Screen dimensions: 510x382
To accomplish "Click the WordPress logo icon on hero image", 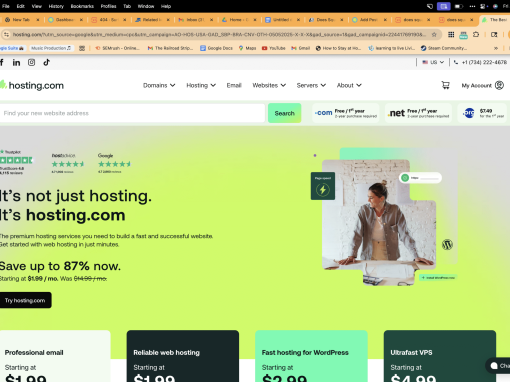I will pos(447,245).
